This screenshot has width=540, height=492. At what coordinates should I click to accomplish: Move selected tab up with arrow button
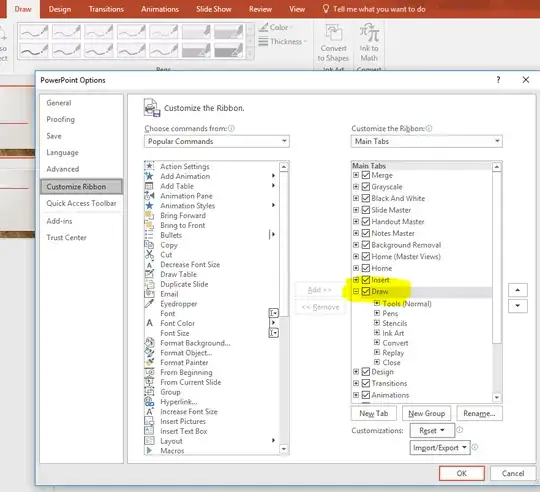518,290
